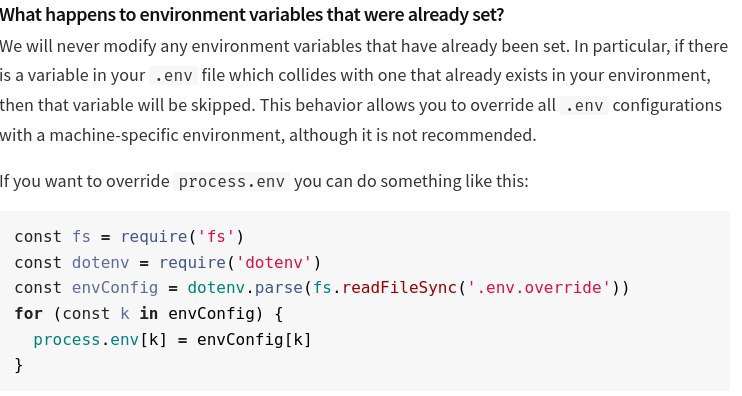Click the envConfig variable declaration
Image resolution: width=742 pixels, height=396 pixels.
pos(115,288)
